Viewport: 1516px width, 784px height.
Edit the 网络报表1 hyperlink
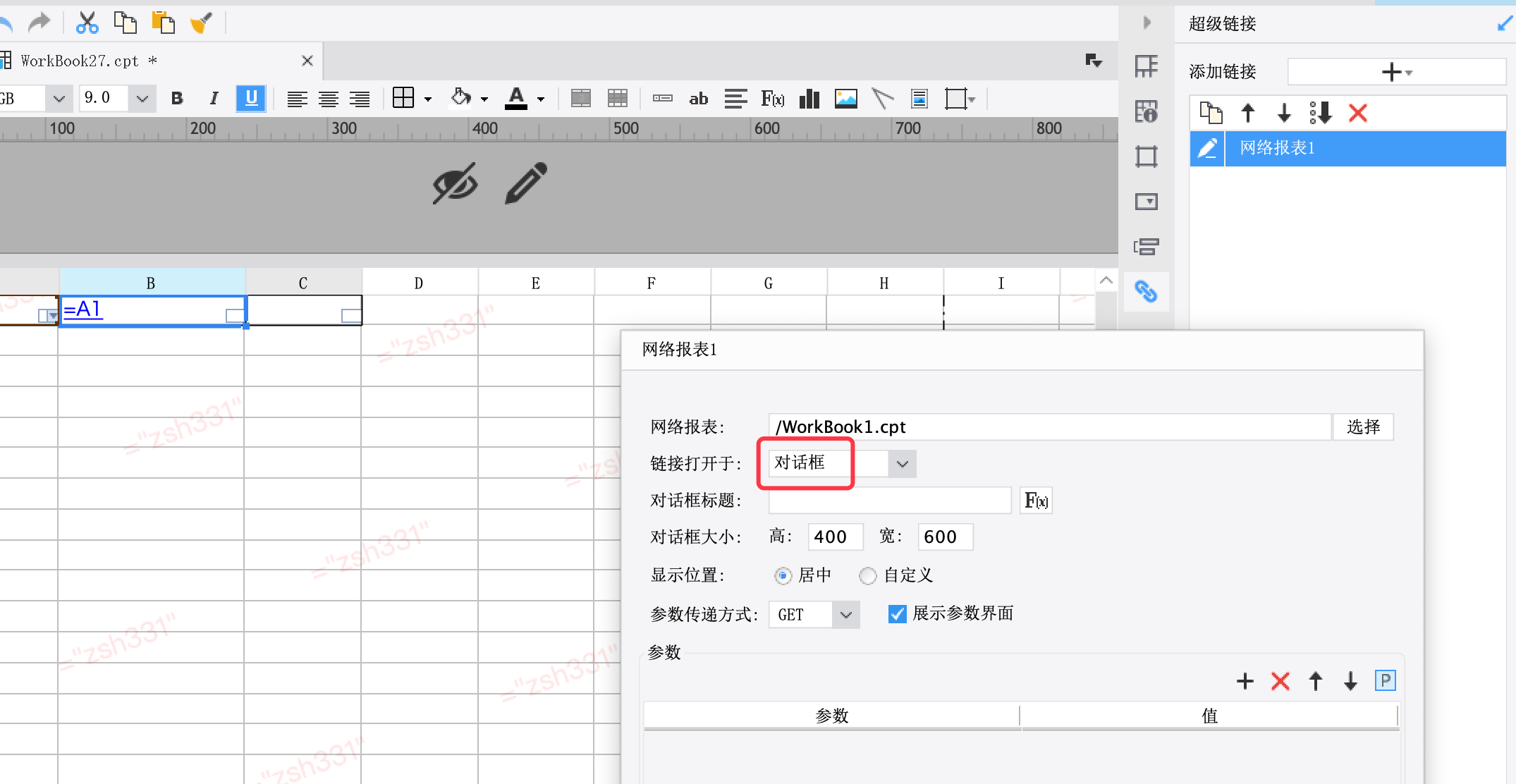[x=1207, y=148]
